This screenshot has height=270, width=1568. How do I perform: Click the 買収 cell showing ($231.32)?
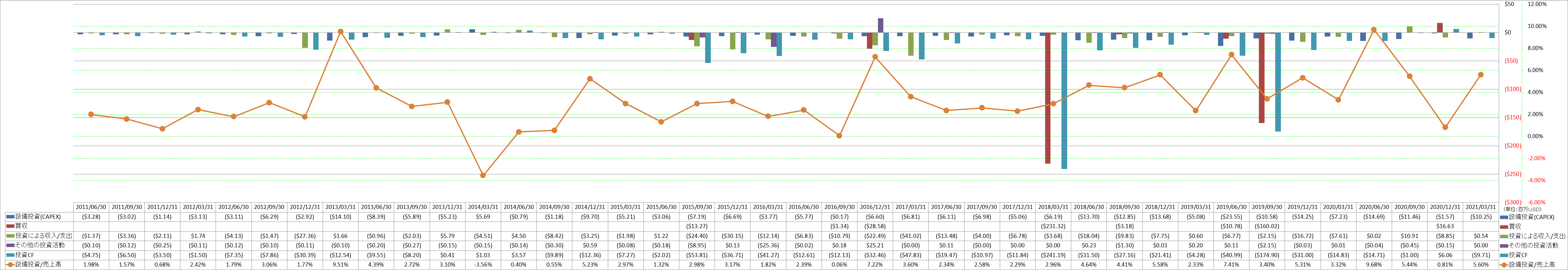(1052, 226)
